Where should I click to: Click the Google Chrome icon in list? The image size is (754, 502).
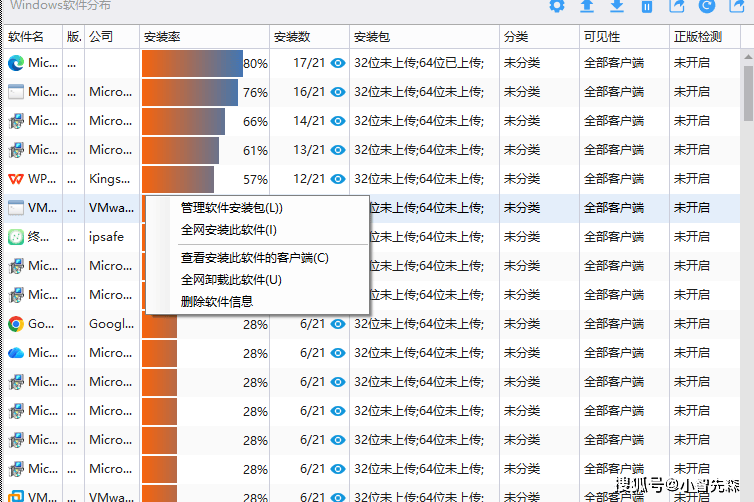[x=16, y=324]
